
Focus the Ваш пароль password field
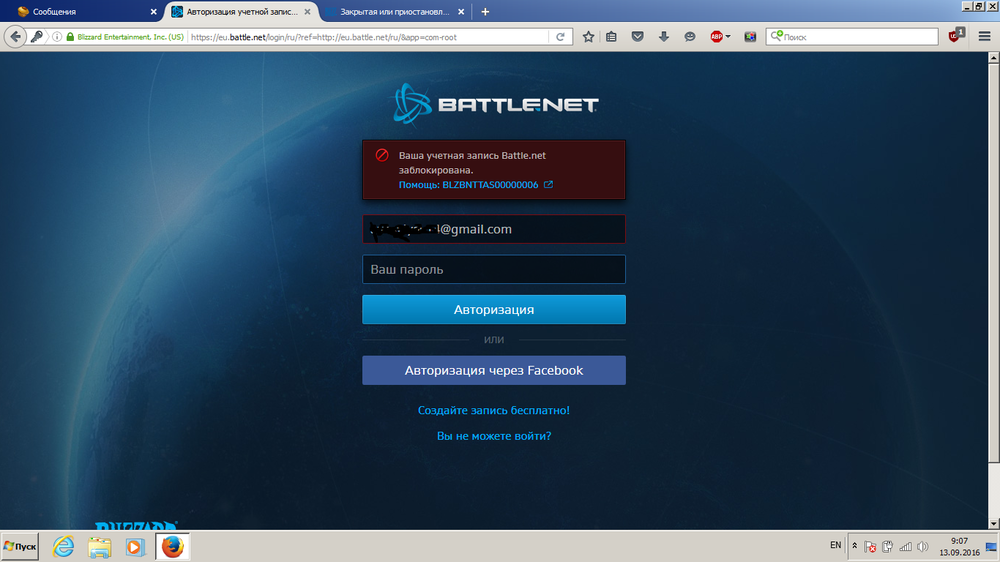point(494,269)
